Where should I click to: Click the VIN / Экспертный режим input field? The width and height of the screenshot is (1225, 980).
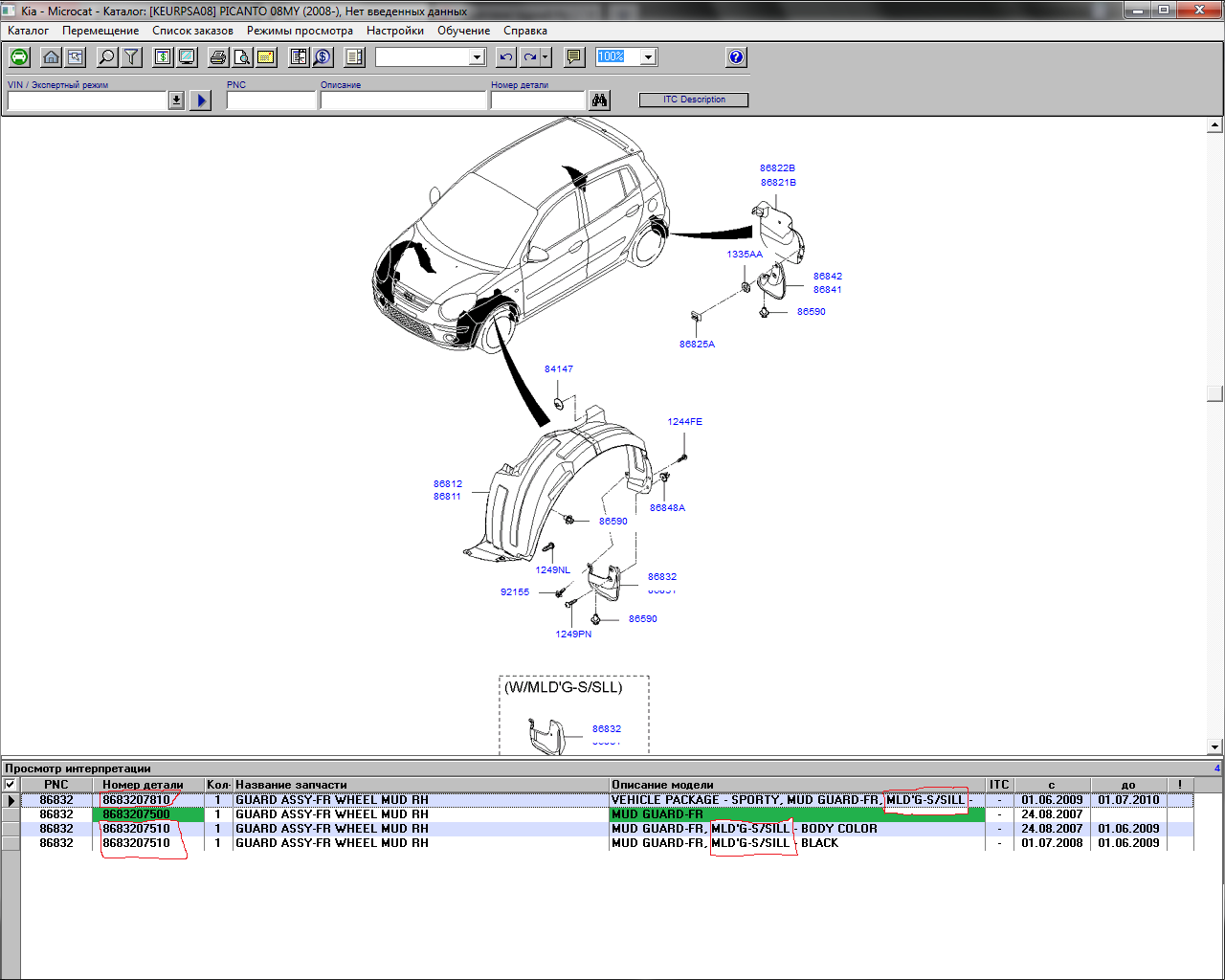87,100
